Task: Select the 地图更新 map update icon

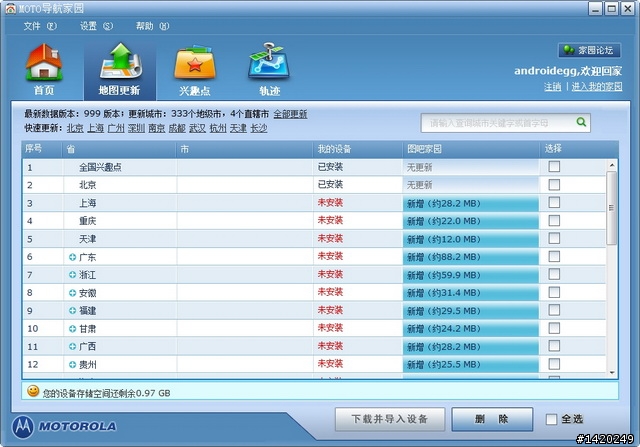Action: 120,69
